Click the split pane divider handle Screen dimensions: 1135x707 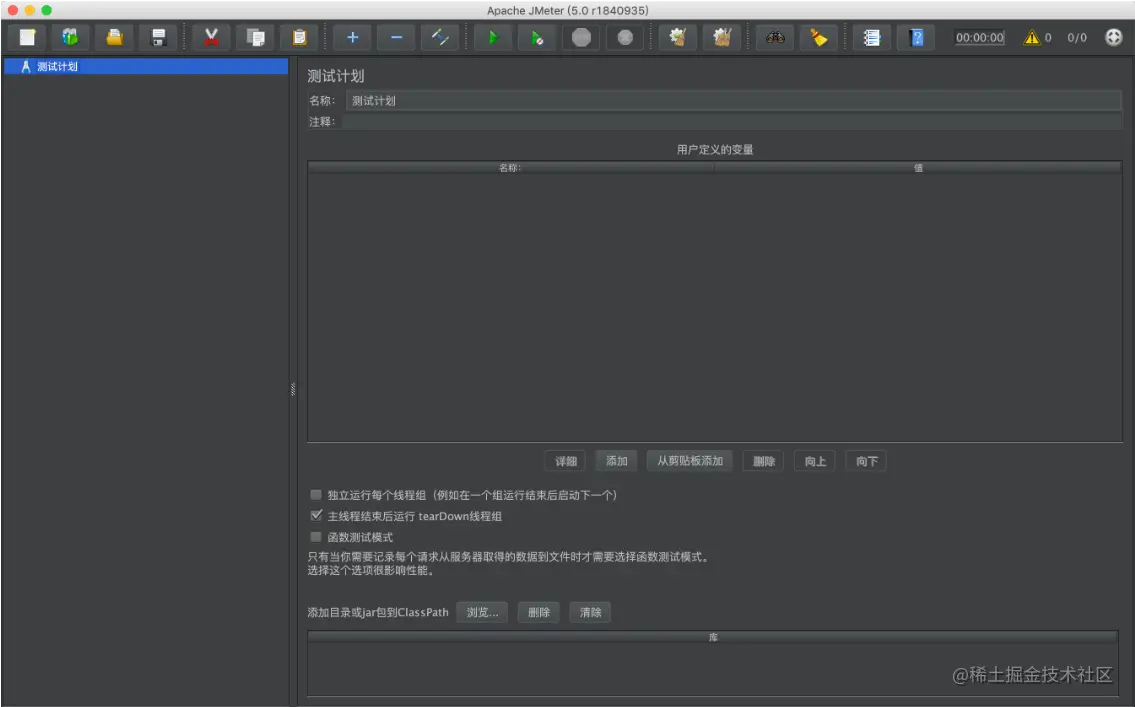[x=292, y=389]
